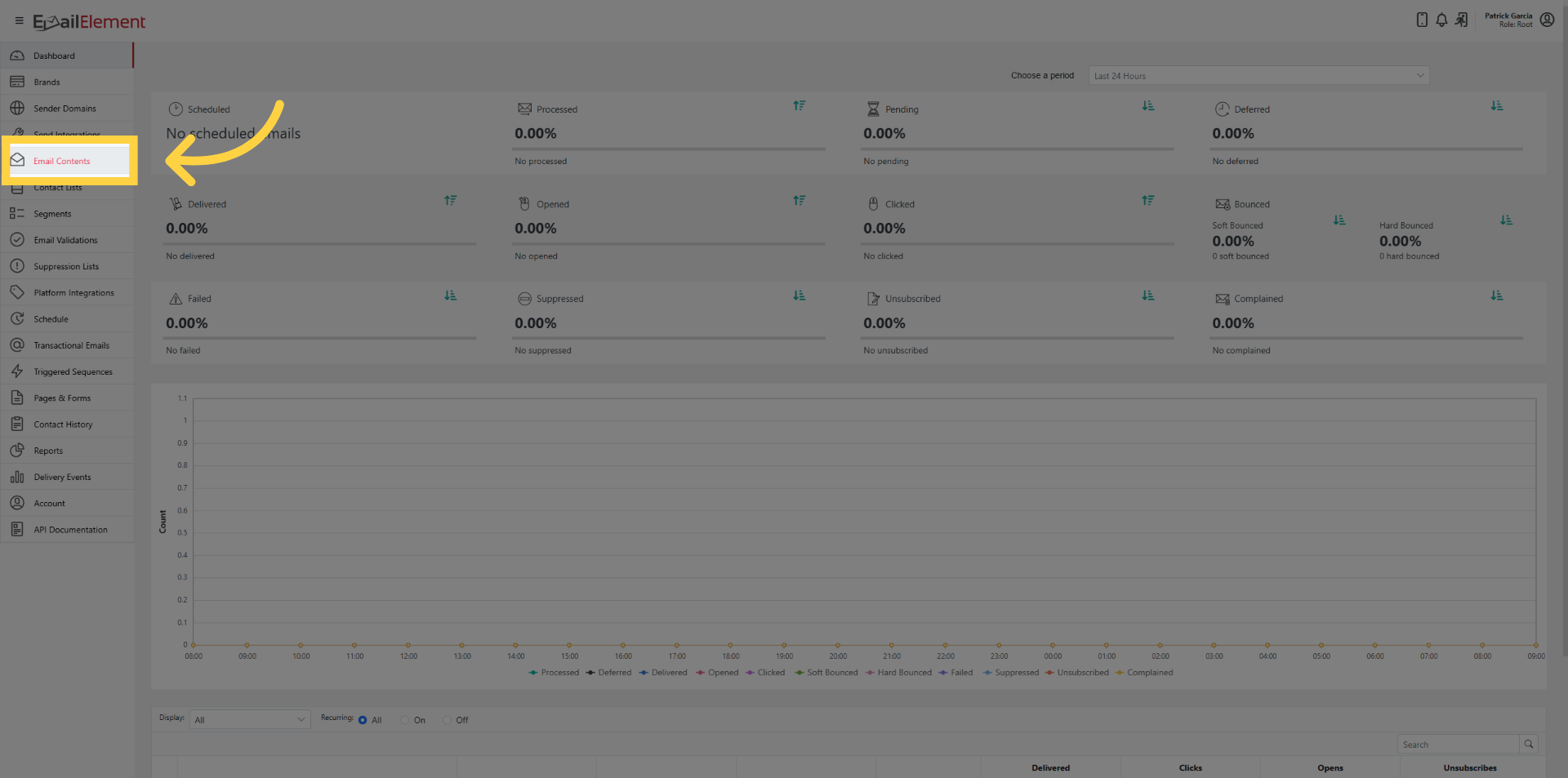The image size is (1568, 778).
Task: Click the Clicked mouse icon
Action: coord(873,204)
